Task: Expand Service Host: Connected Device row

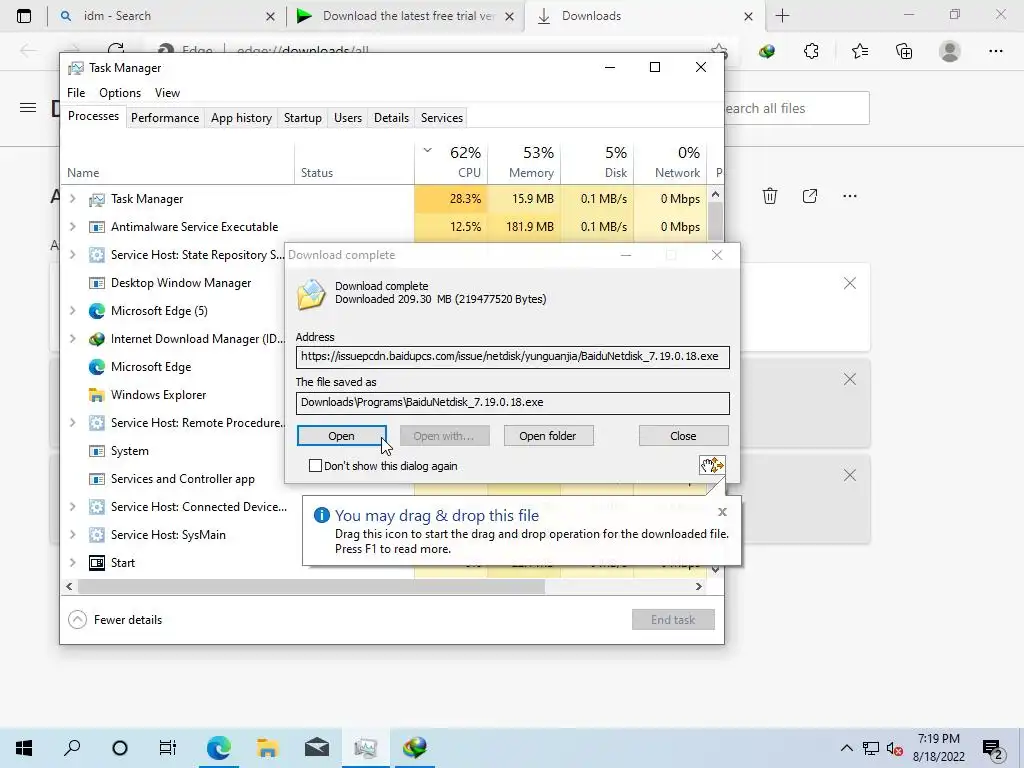Action: (72, 507)
